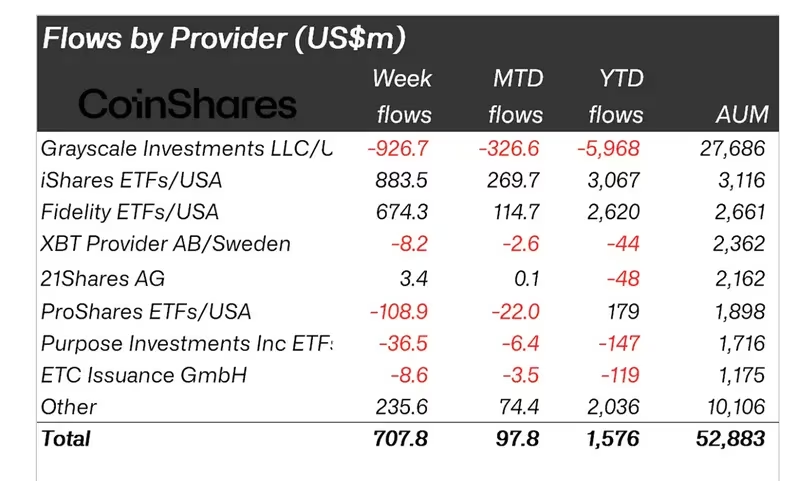
Task: Click the Flows by Provider title
Action: click(223, 39)
